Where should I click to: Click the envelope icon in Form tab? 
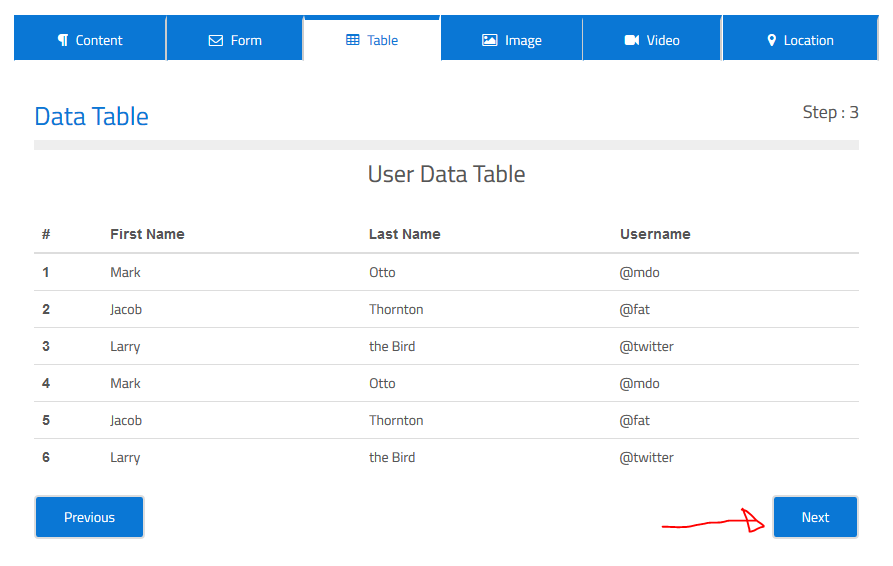pos(216,40)
